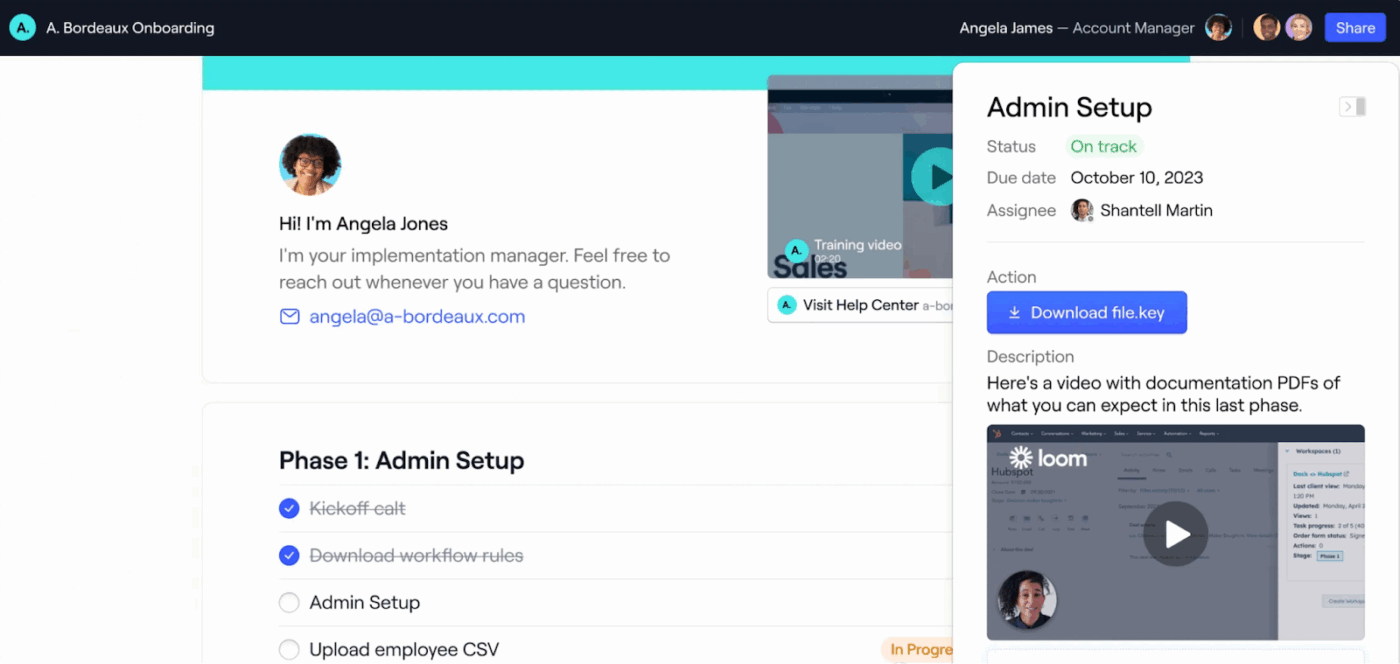The height and width of the screenshot is (664, 1400).
Task: Play the Loom walkthrough video
Action: click(x=1176, y=534)
